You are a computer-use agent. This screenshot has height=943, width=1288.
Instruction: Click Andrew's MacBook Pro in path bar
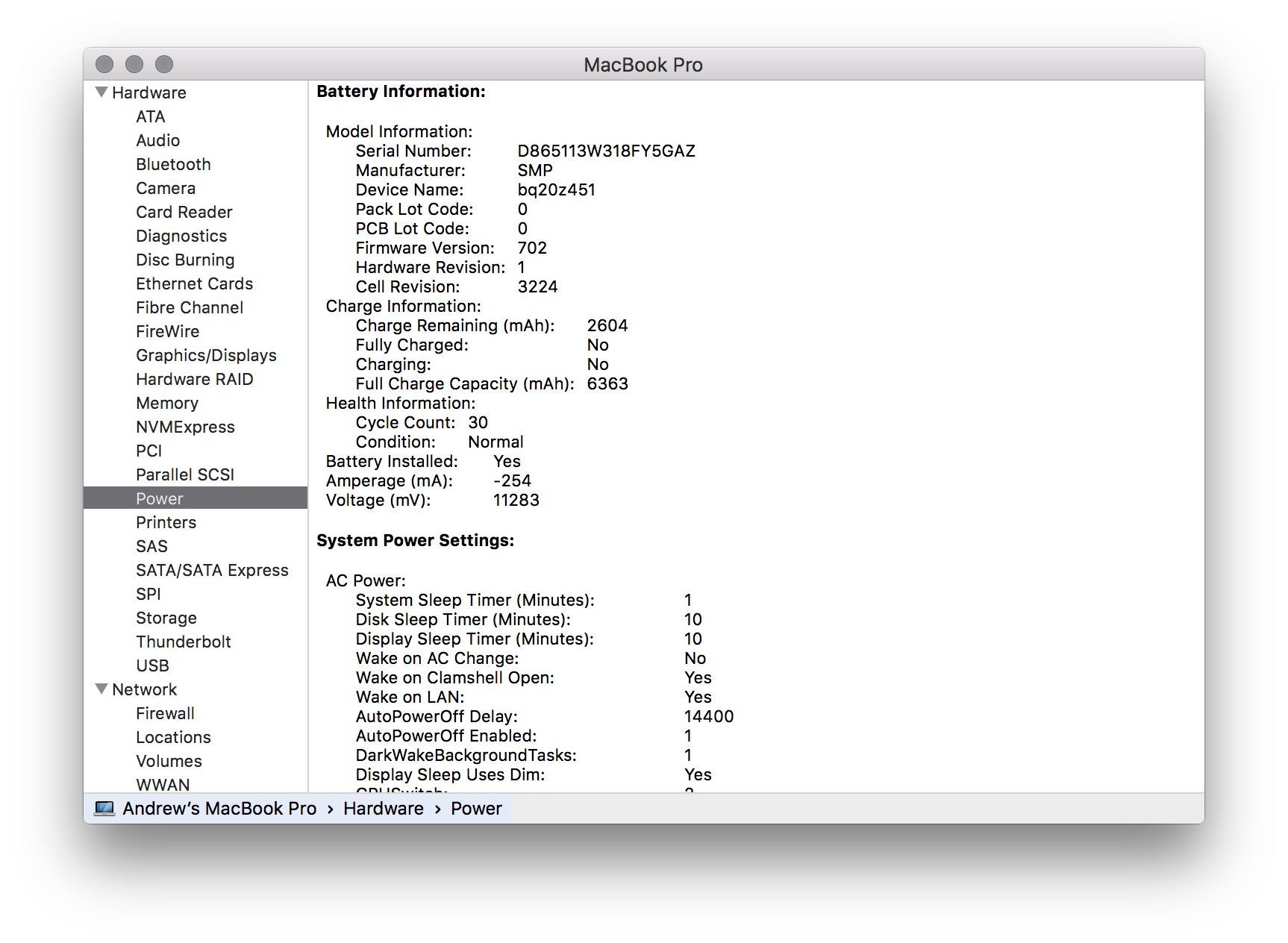click(x=219, y=809)
